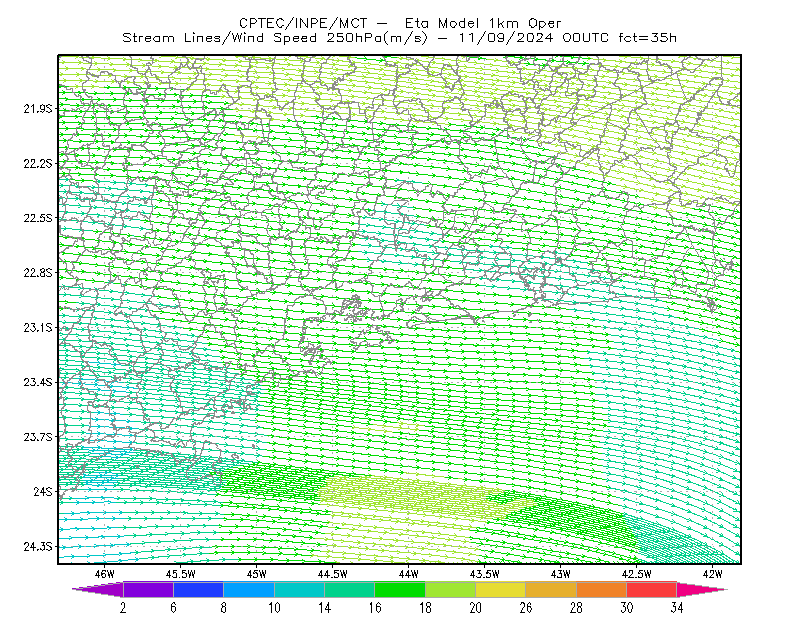This screenshot has height=618, width=800.
Task: Click the cyan 10–14 m/s legend swatch
Action: point(299,589)
